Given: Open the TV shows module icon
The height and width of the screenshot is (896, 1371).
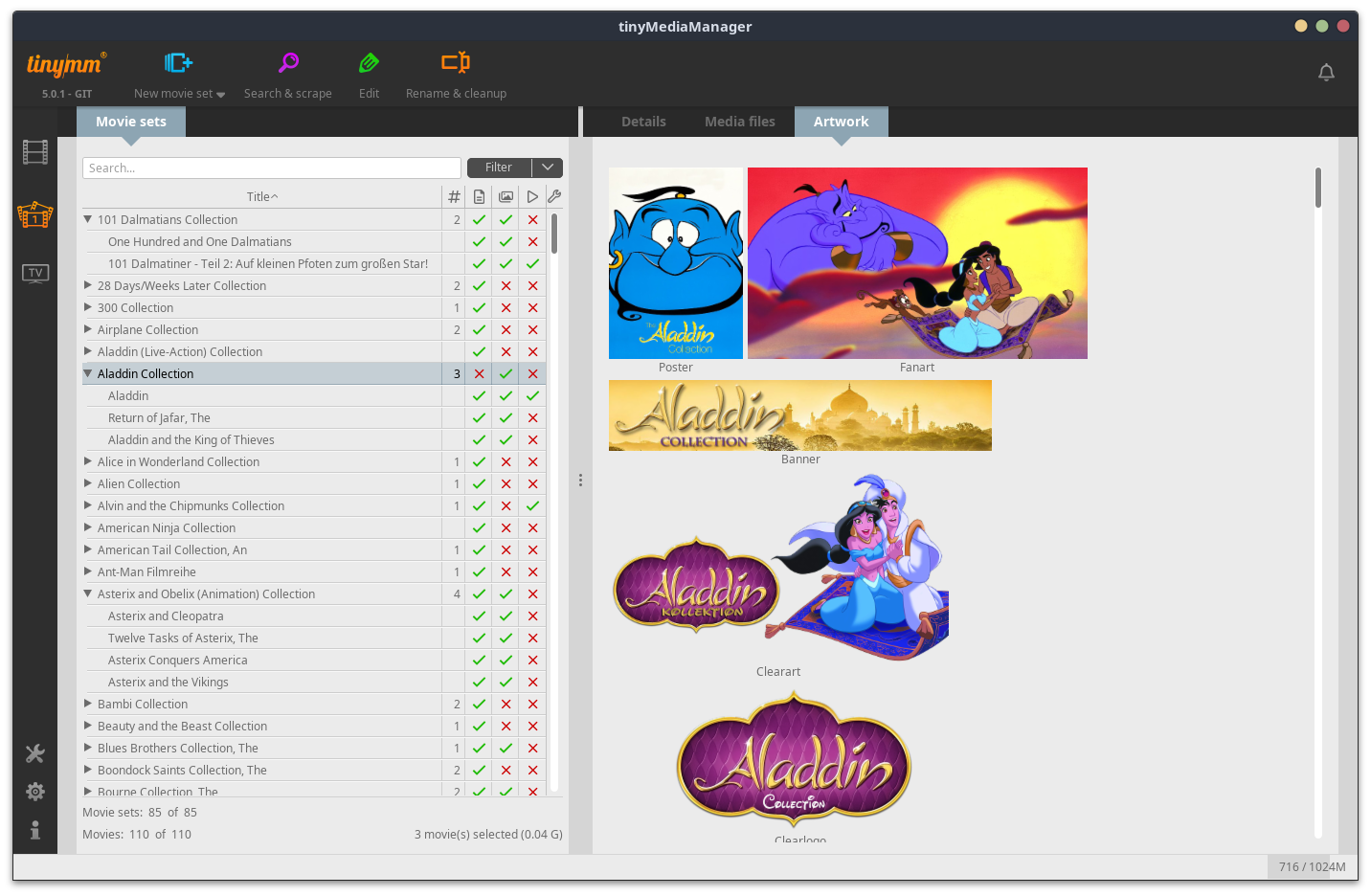Looking at the screenshot, I should coord(35,274).
